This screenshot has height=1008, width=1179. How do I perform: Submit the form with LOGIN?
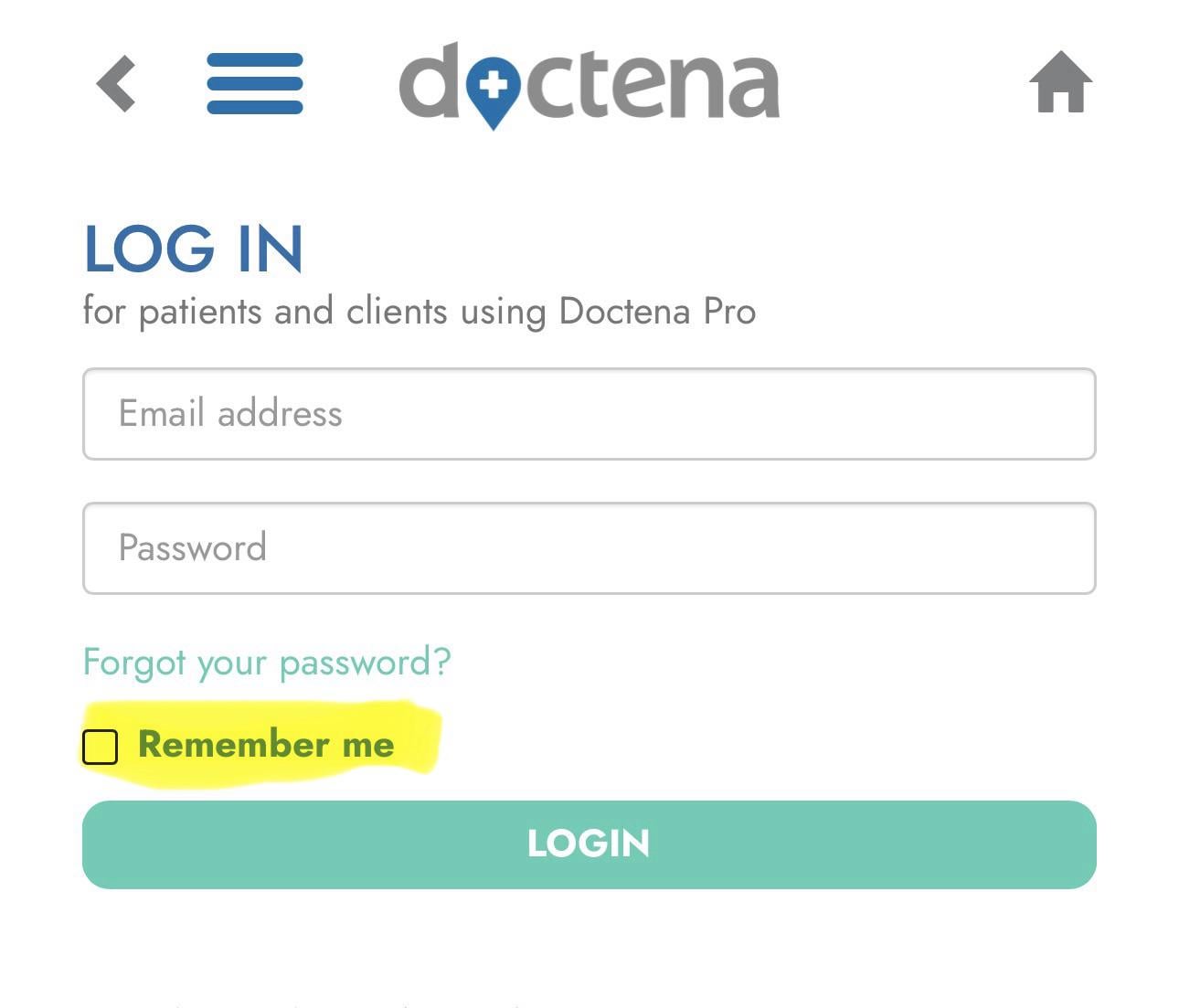coord(589,844)
